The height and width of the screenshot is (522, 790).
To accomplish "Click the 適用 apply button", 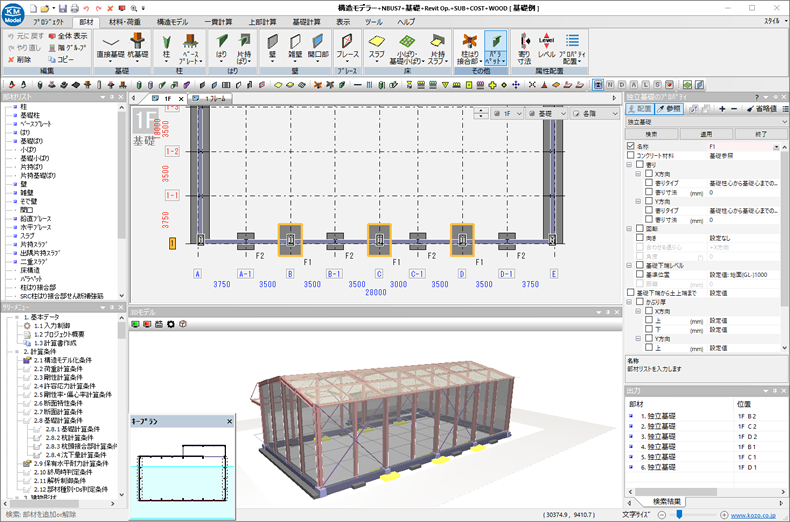I will coord(706,134).
